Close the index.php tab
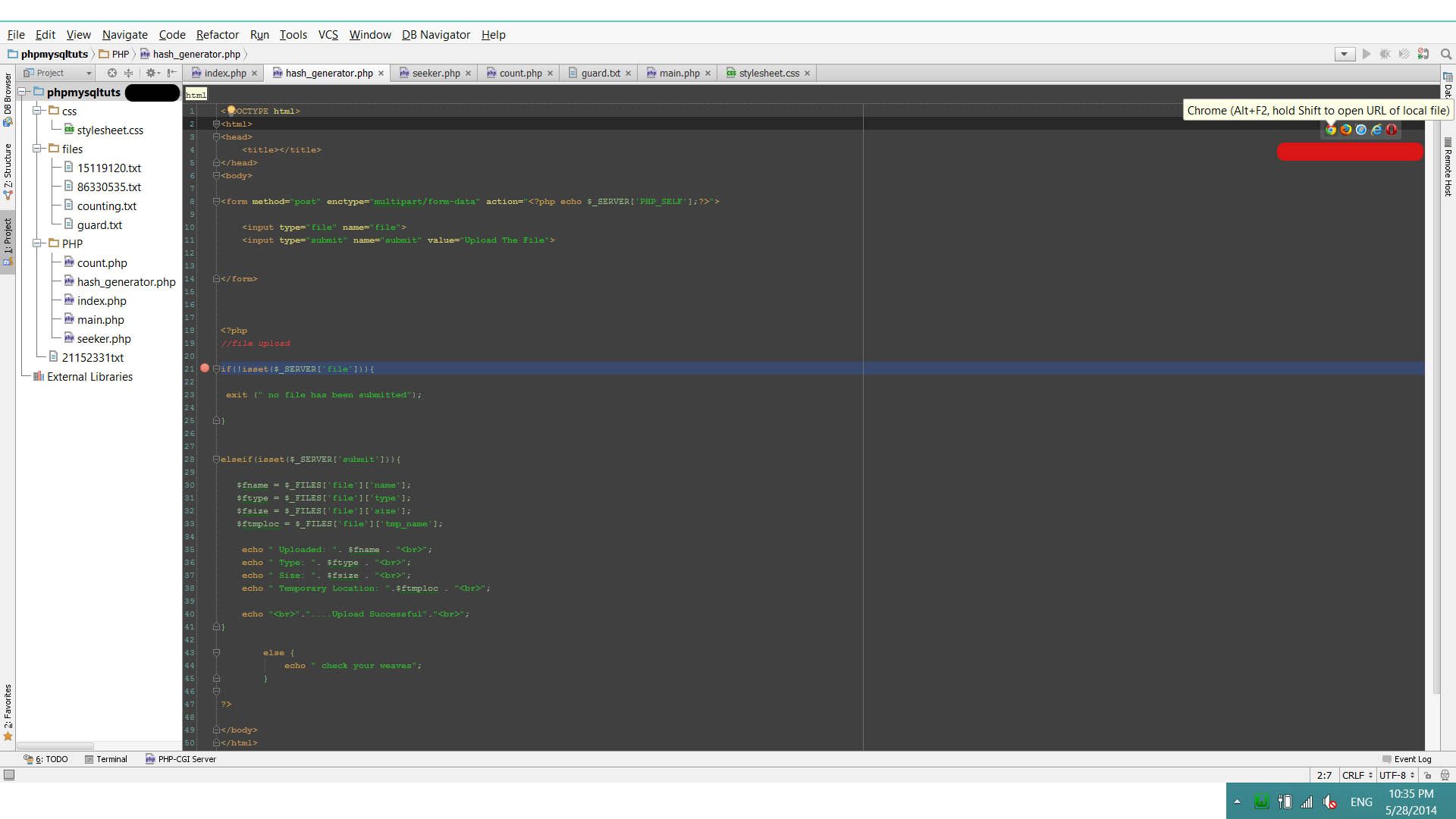Viewport: 1456px width, 819px height. point(255,74)
